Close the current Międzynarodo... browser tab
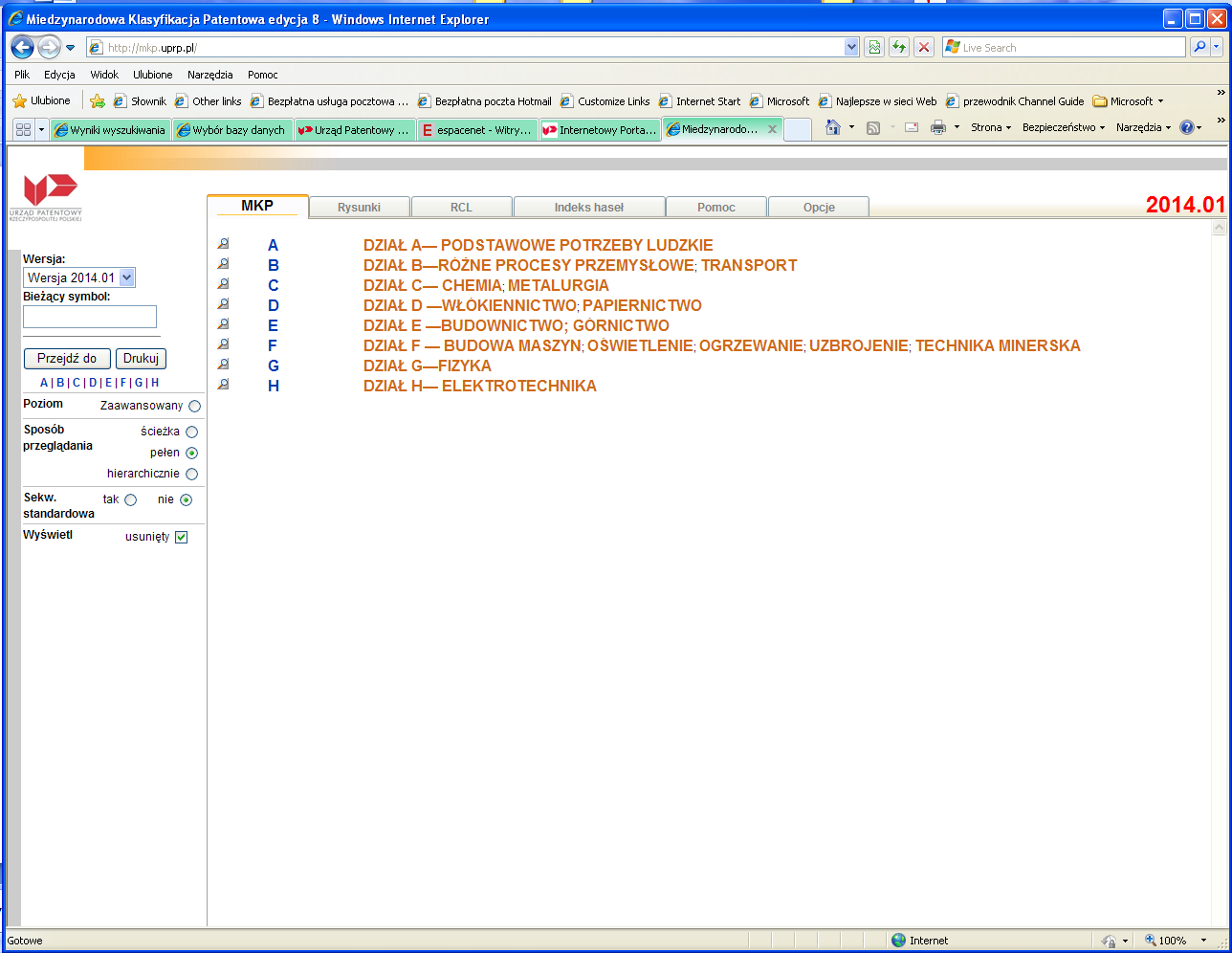 (x=773, y=129)
